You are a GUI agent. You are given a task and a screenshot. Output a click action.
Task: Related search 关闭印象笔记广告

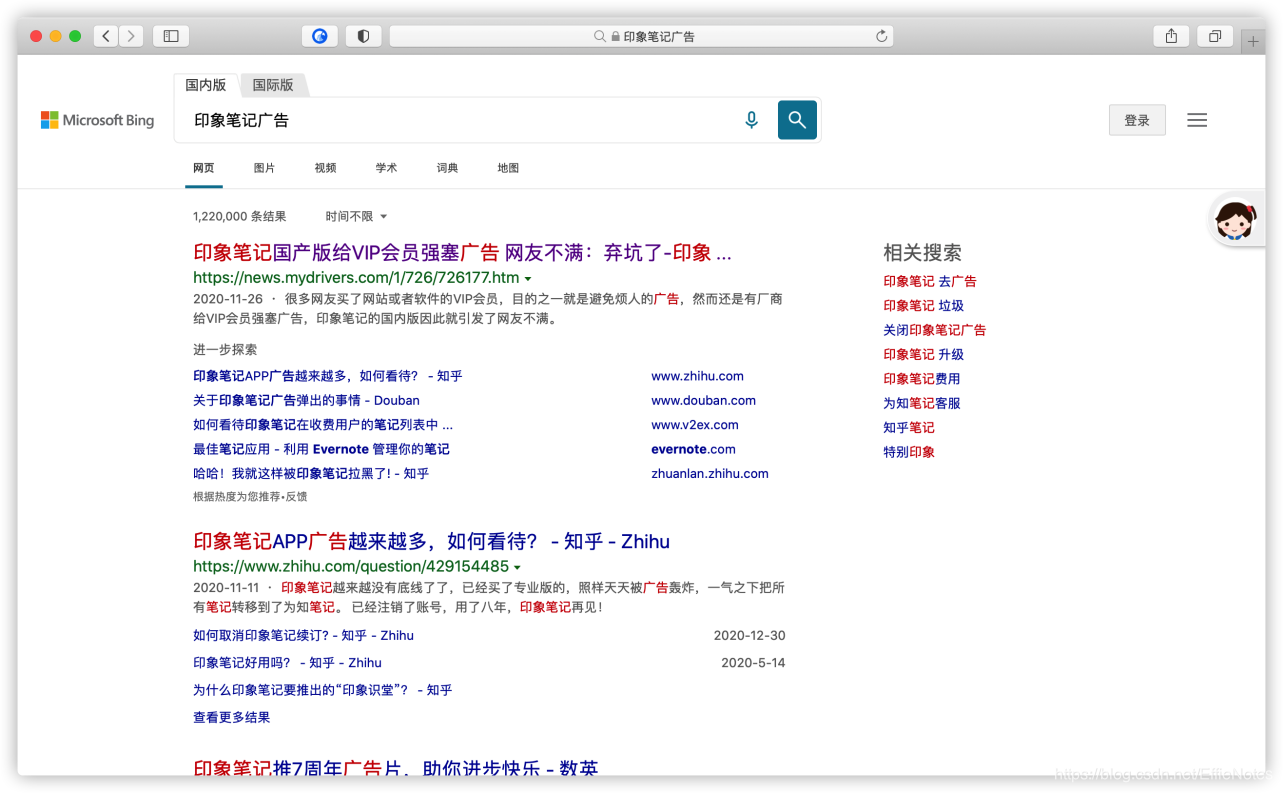pos(935,330)
